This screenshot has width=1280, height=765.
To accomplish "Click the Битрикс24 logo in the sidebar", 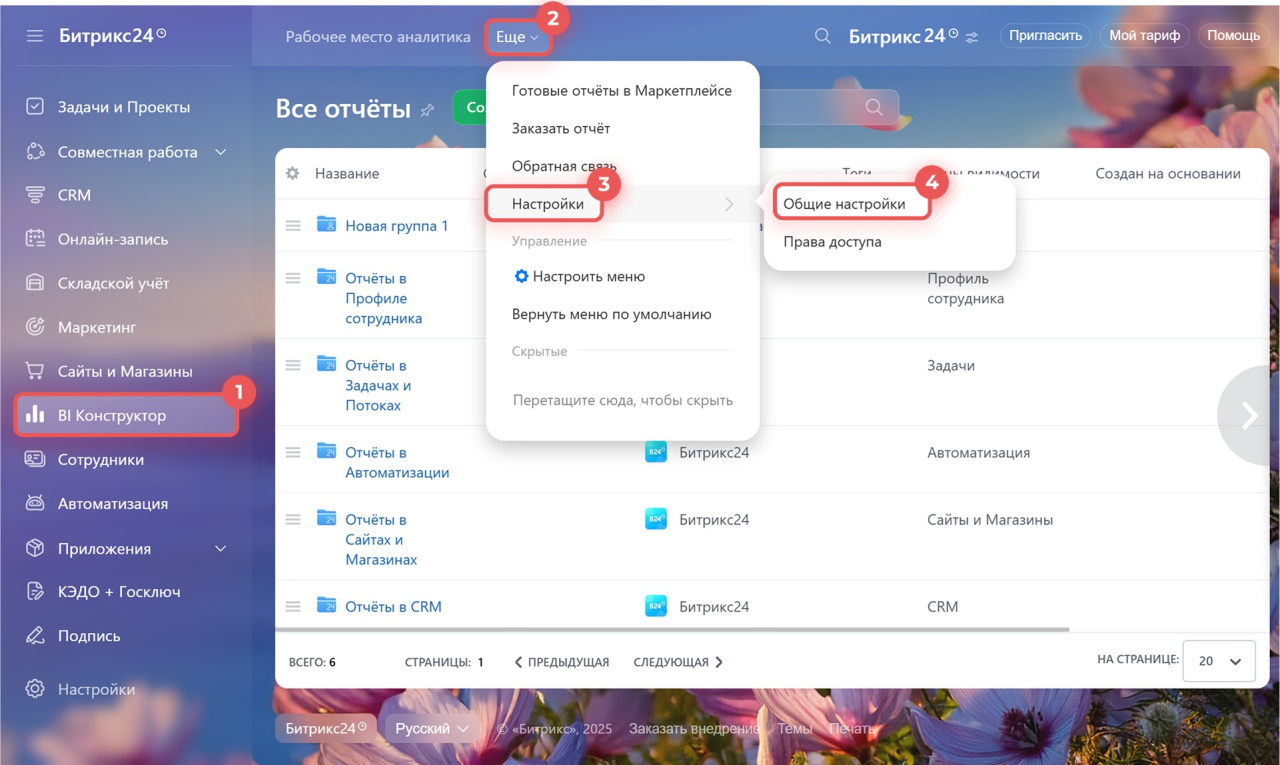I will 113,36.
